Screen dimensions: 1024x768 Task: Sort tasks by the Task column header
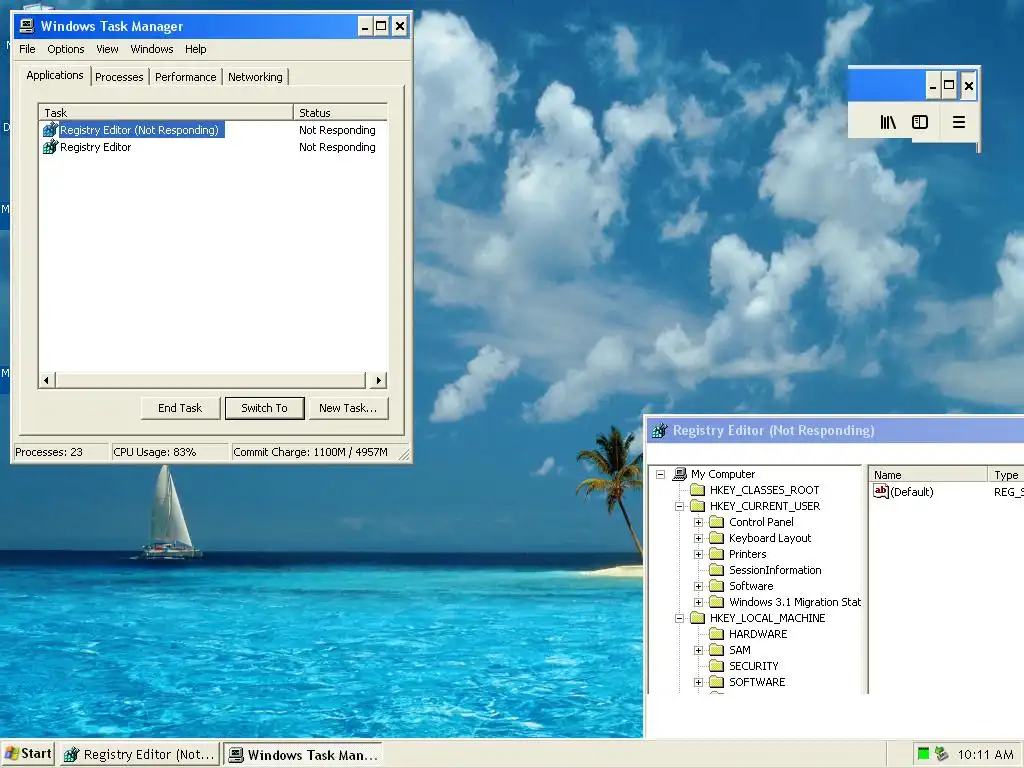coord(166,112)
